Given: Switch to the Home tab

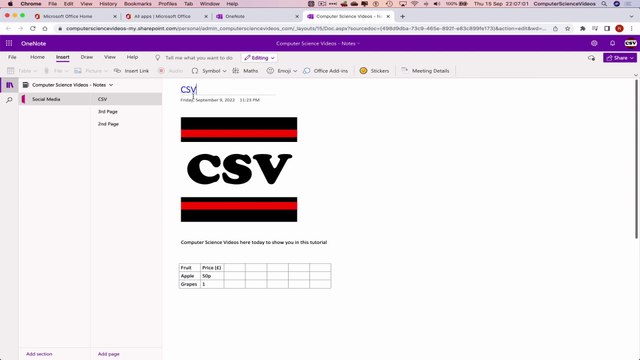Looking at the screenshot, I should tap(38, 57).
